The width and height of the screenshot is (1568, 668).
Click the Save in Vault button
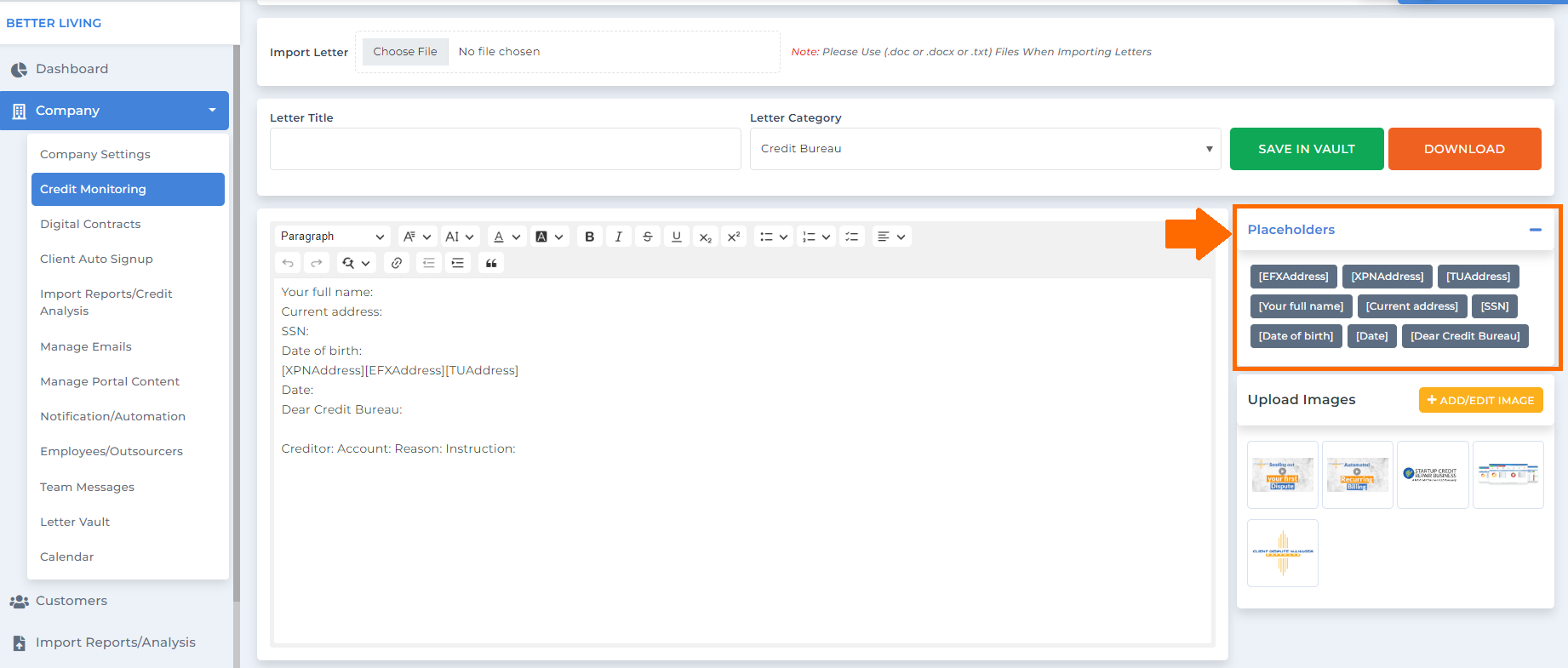1306,149
